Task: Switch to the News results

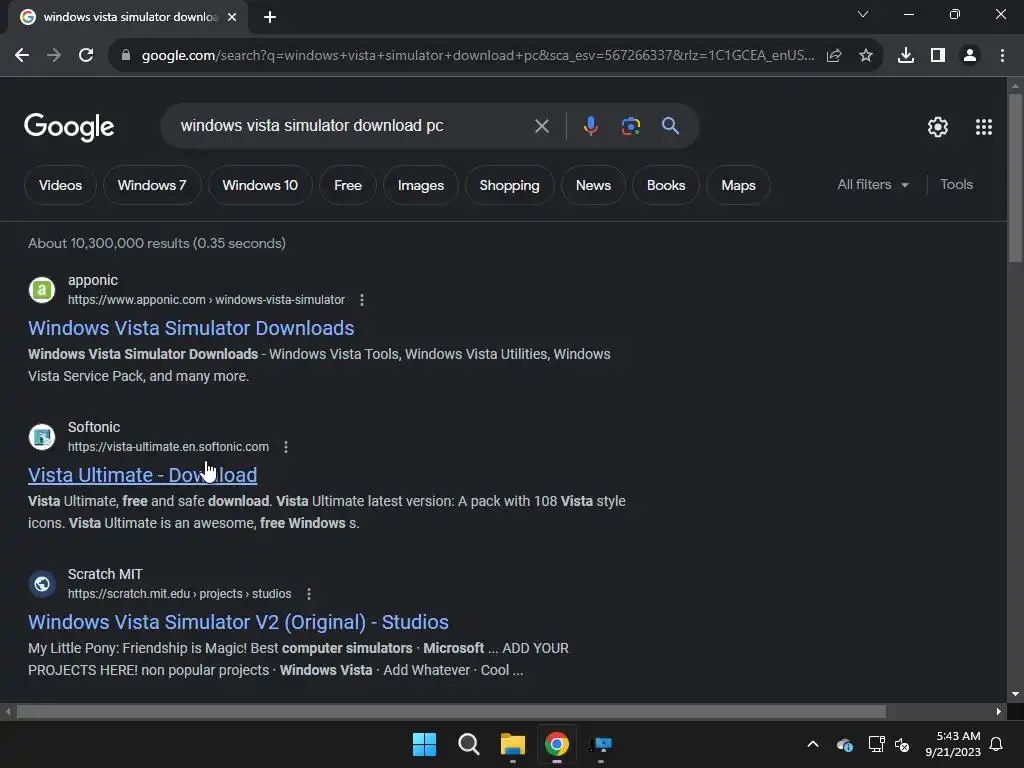Action: pyautogui.click(x=593, y=185)
